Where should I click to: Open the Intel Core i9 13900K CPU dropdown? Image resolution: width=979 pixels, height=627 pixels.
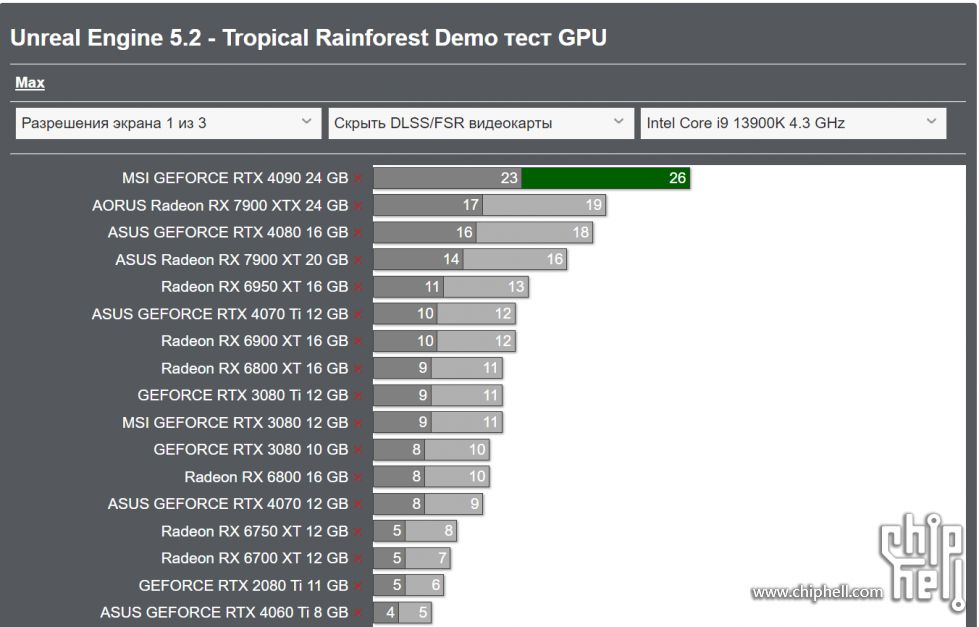(x=793, y=123)
